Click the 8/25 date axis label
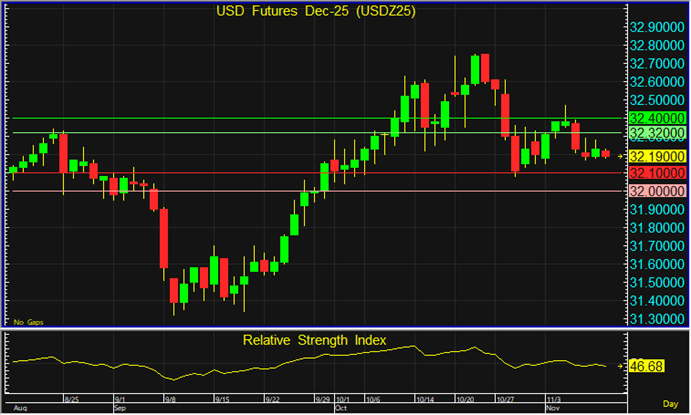Screen dimensions: 691x415 [71, 399]
